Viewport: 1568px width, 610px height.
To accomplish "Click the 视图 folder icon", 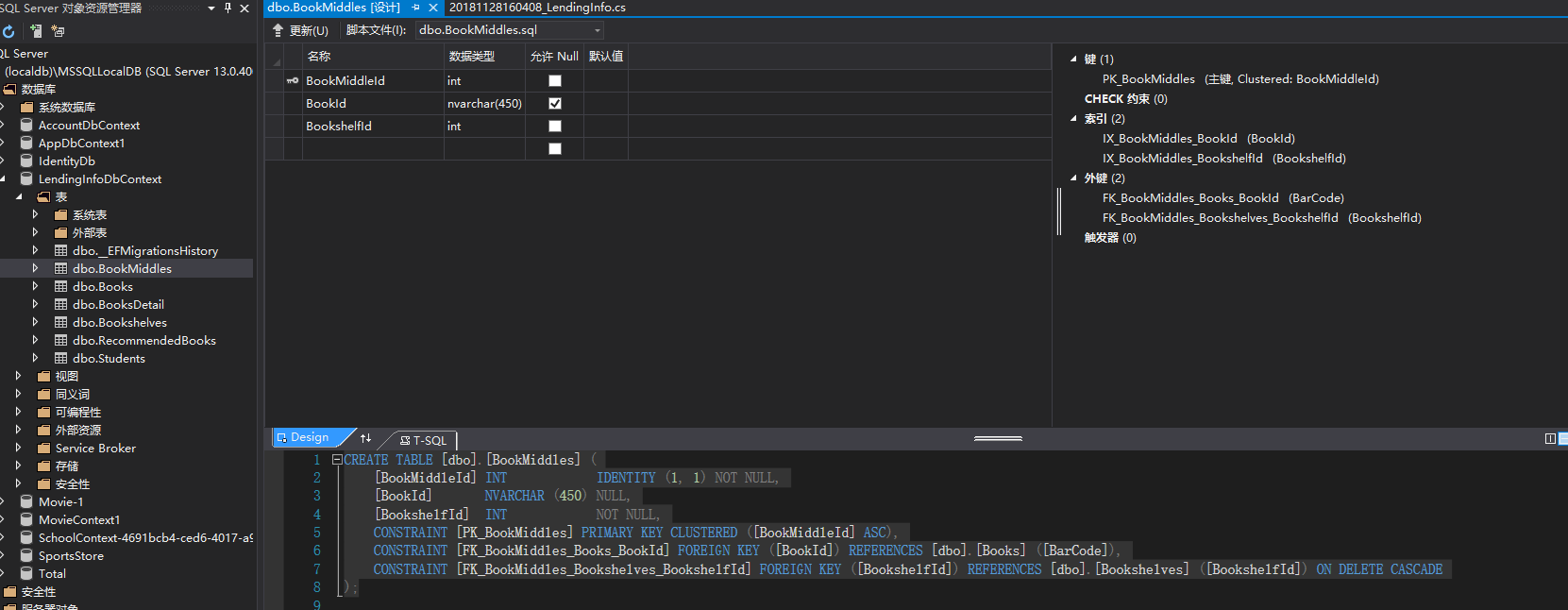I will pyautogui.click(x=44, y=376).
